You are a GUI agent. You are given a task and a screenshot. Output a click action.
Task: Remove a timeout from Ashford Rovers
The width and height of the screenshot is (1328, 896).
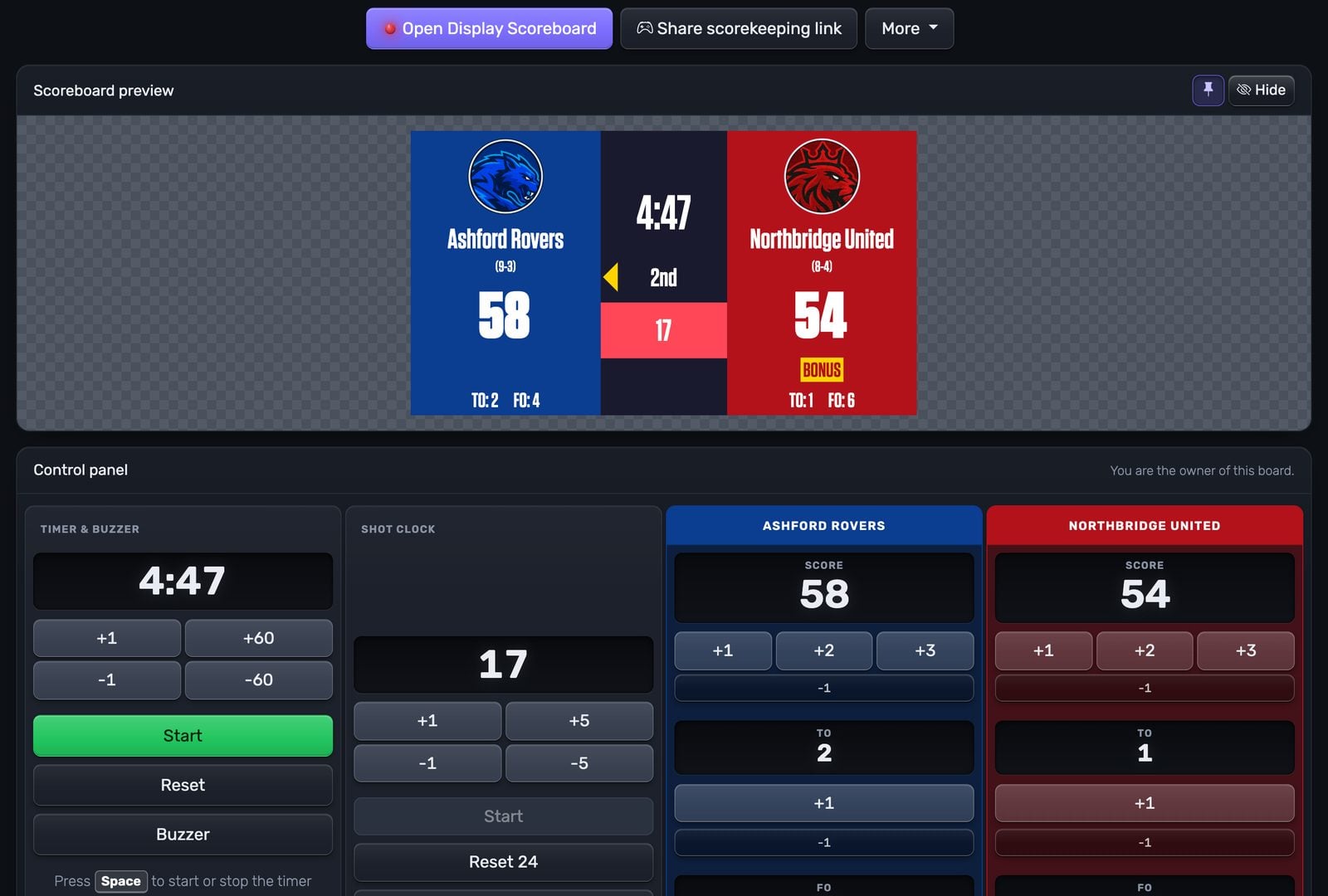coord(824,842)
